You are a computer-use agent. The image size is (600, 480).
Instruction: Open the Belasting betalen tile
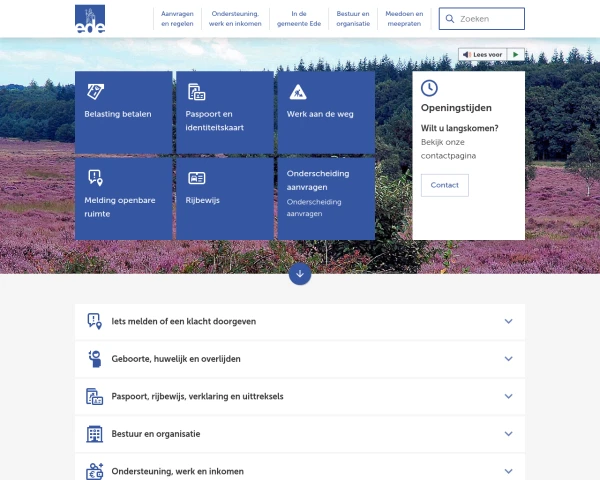124,112
